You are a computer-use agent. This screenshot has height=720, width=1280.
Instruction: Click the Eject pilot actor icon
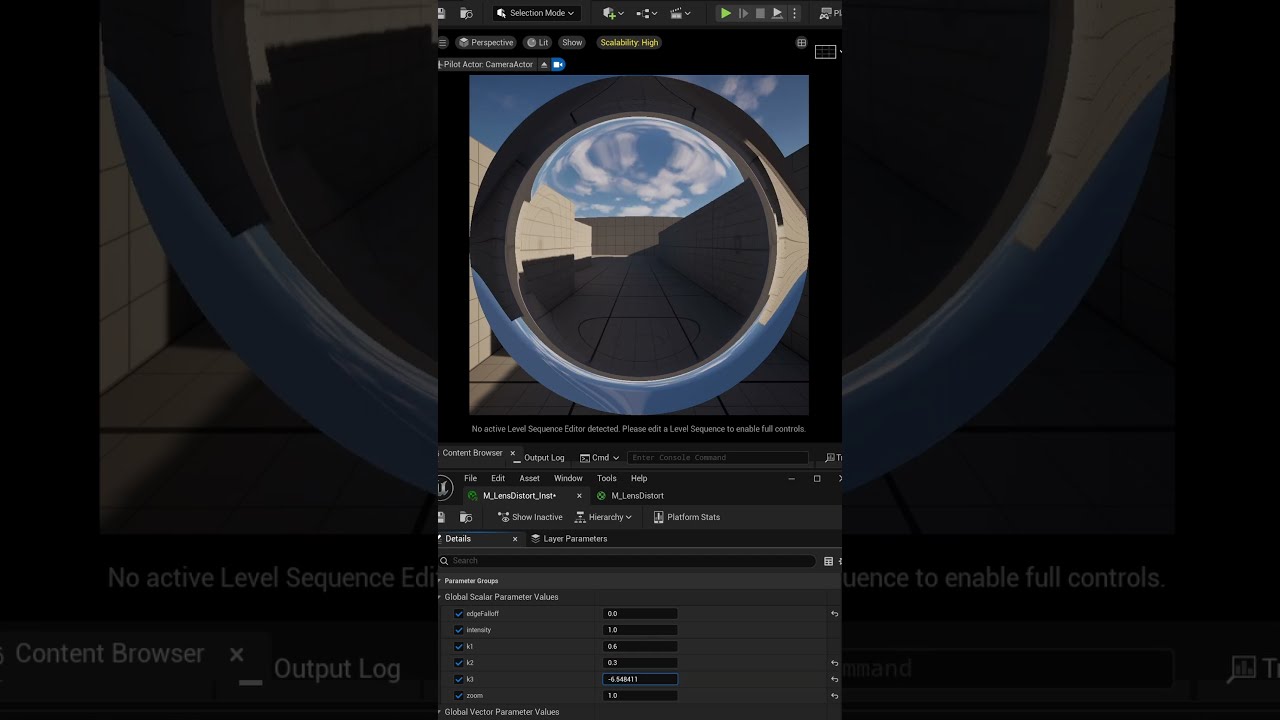pos(544,64)
